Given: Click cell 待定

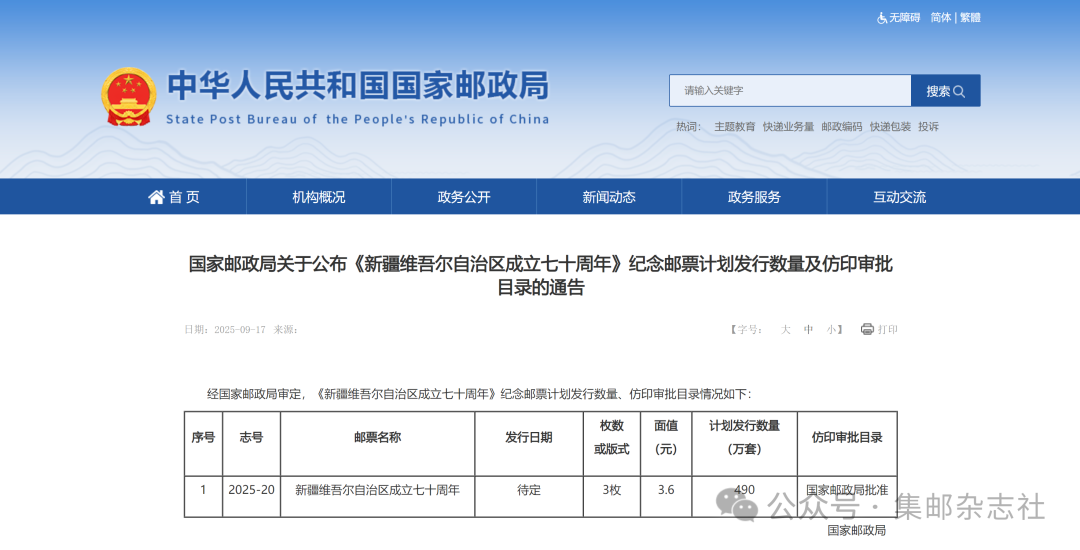Looking at the screenshot, I should (x=529, y=490).
